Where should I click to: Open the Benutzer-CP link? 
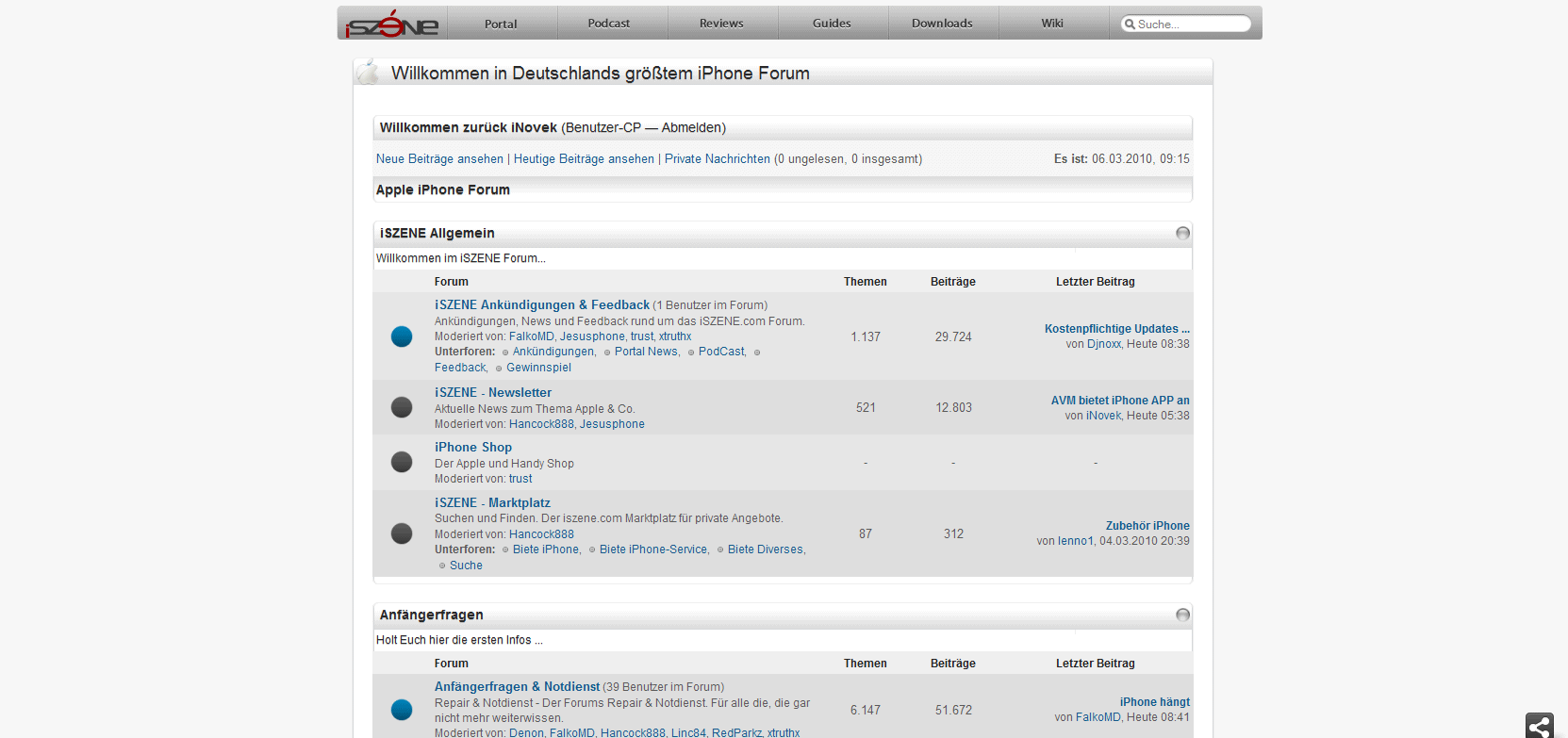[603, 127]
